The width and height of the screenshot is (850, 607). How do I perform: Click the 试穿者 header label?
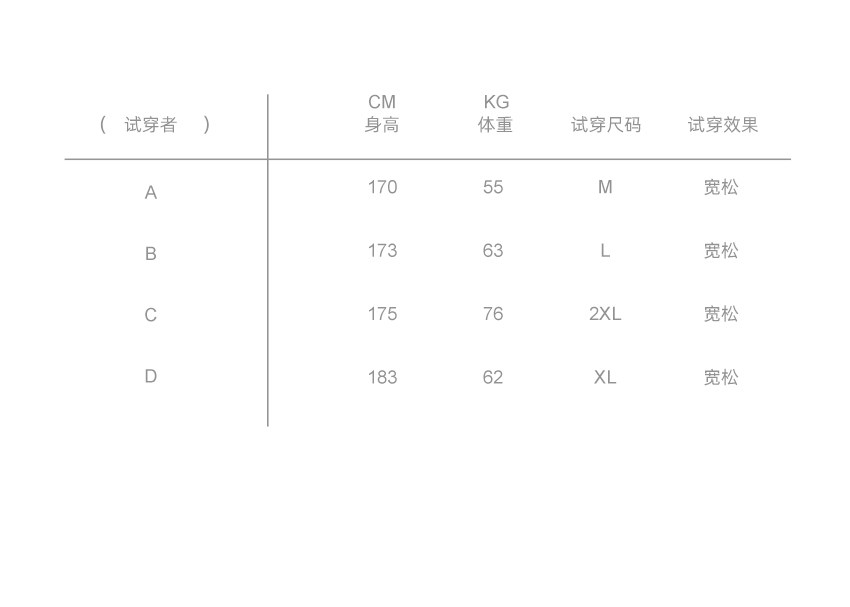coord(151,125)
